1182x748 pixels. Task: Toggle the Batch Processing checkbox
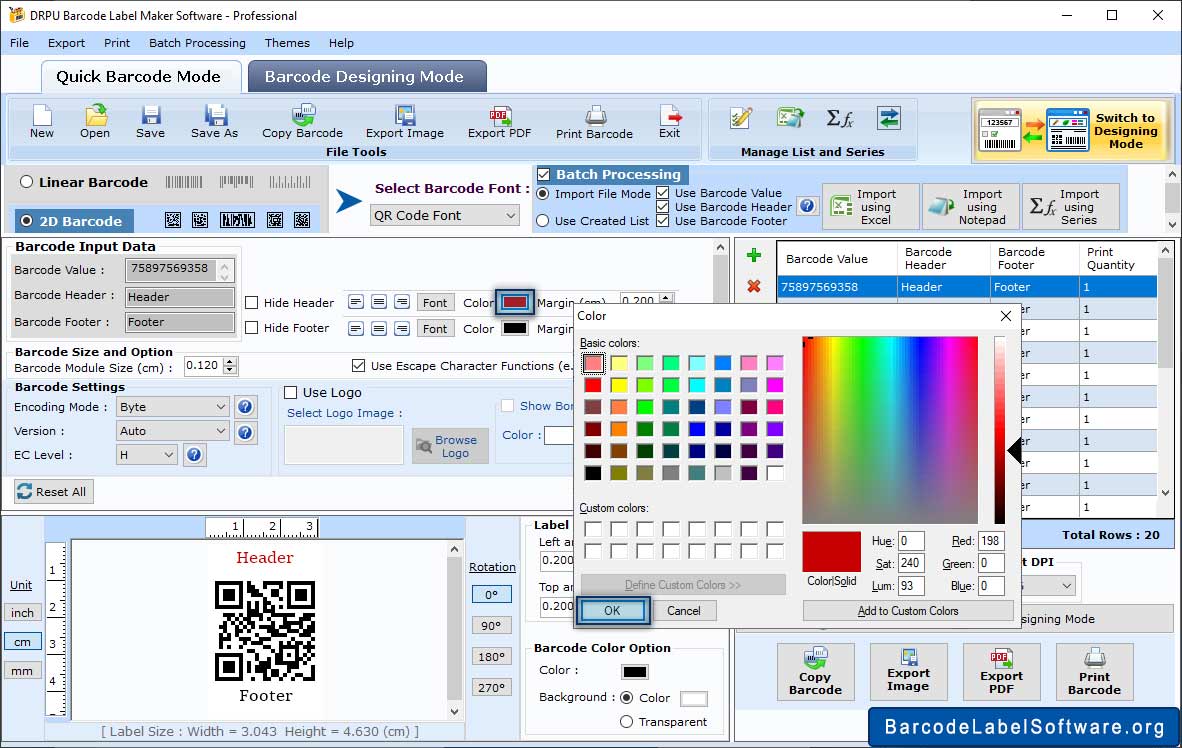point(544,174)
